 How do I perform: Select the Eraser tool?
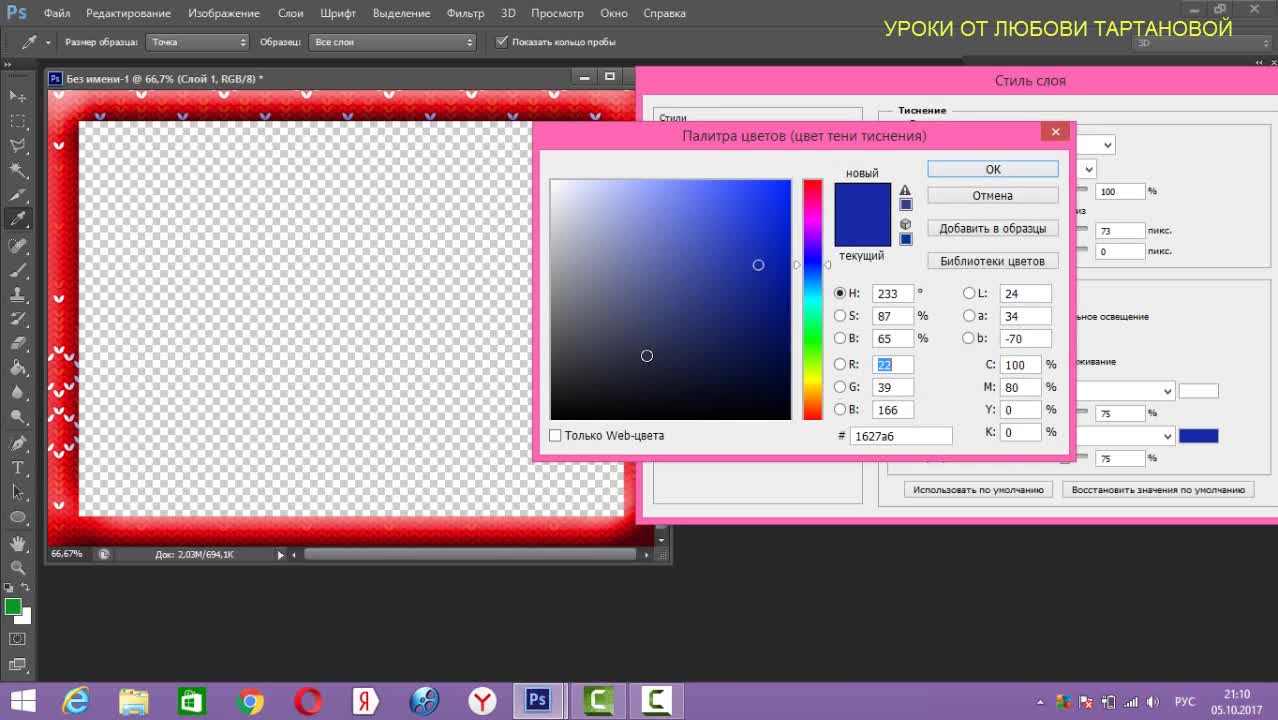[x=18, y=344]
